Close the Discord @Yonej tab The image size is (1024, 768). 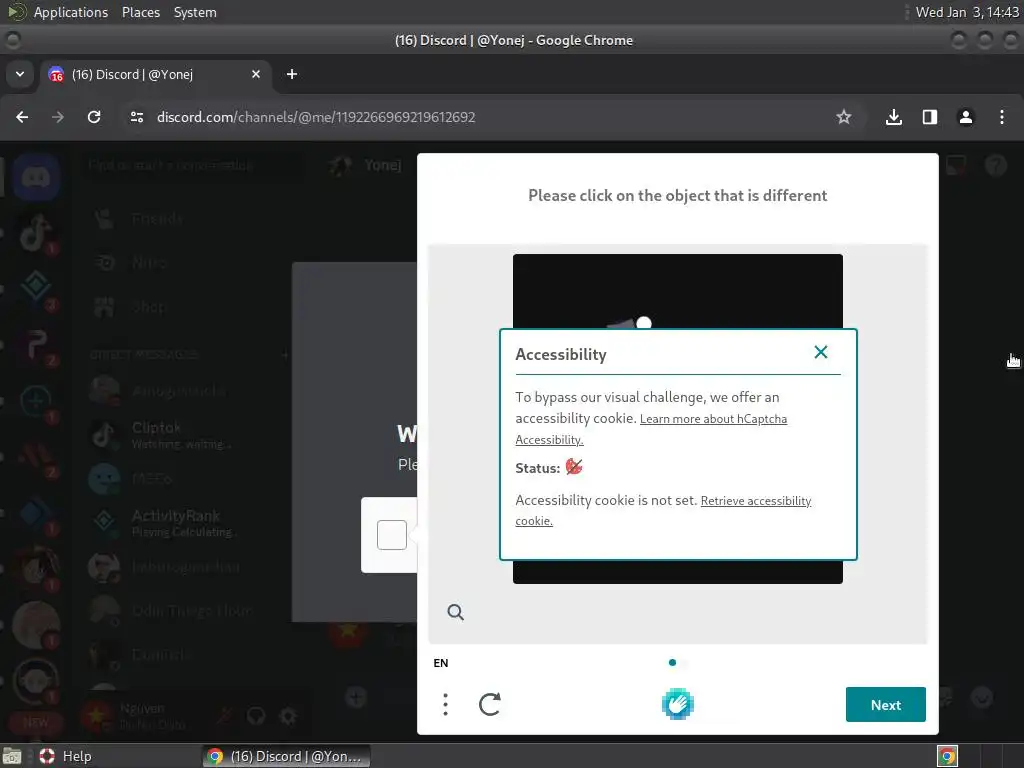pyautogui.click(x=256, y=74)
